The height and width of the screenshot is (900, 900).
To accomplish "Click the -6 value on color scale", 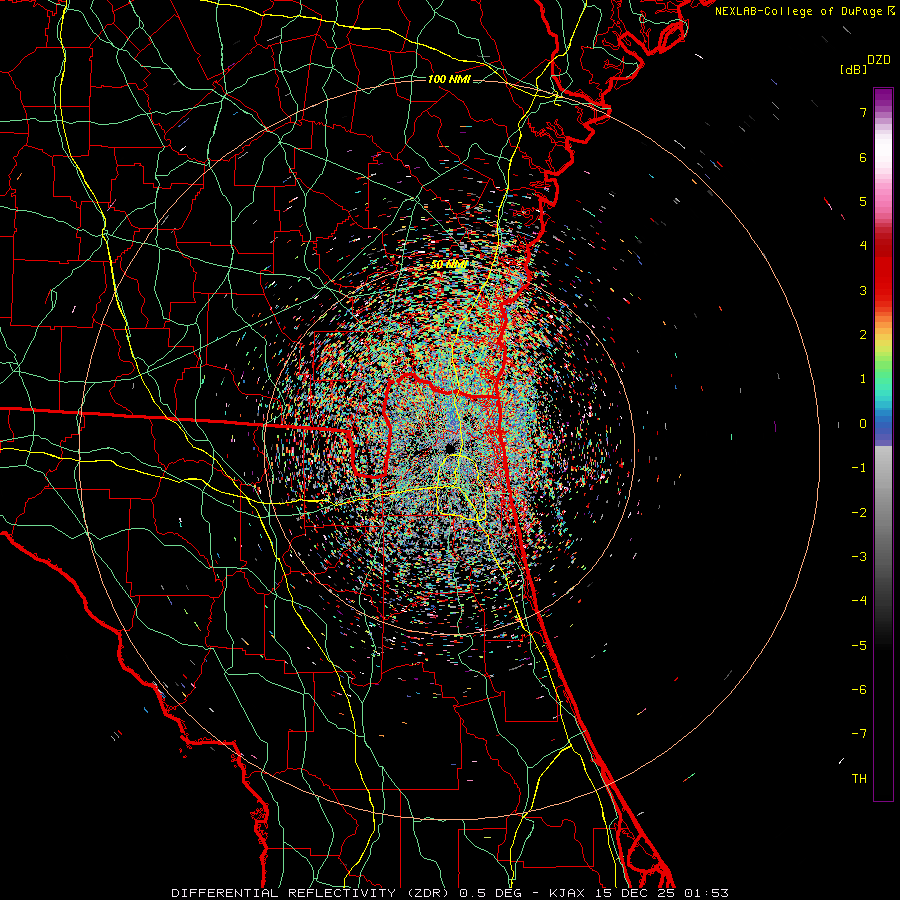I will click(859, 689).
